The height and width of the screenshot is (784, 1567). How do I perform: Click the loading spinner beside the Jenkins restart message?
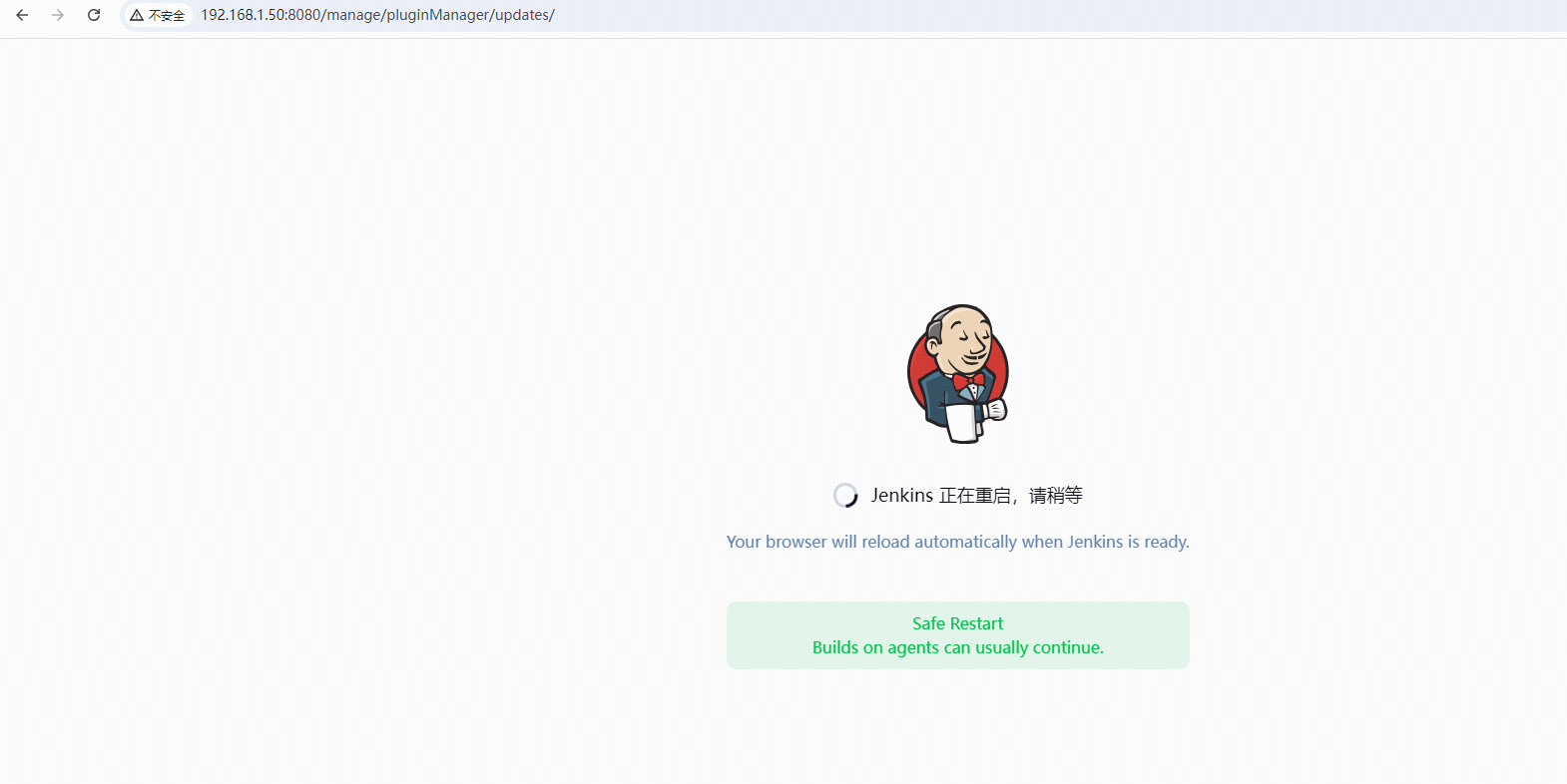click(x=845, y=496)
